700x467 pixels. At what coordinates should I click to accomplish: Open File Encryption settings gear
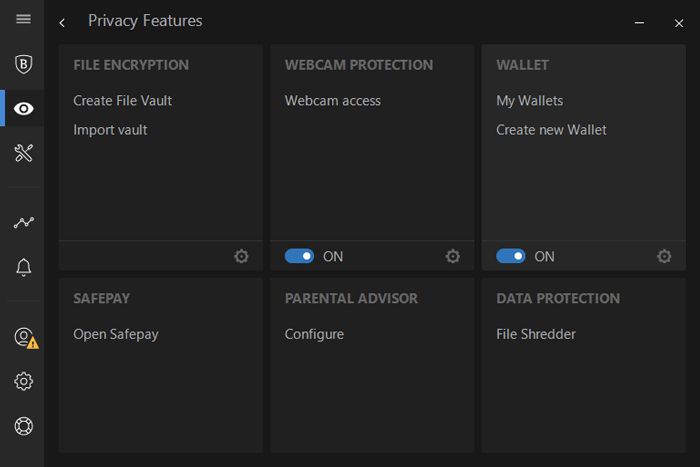(241, 256)
